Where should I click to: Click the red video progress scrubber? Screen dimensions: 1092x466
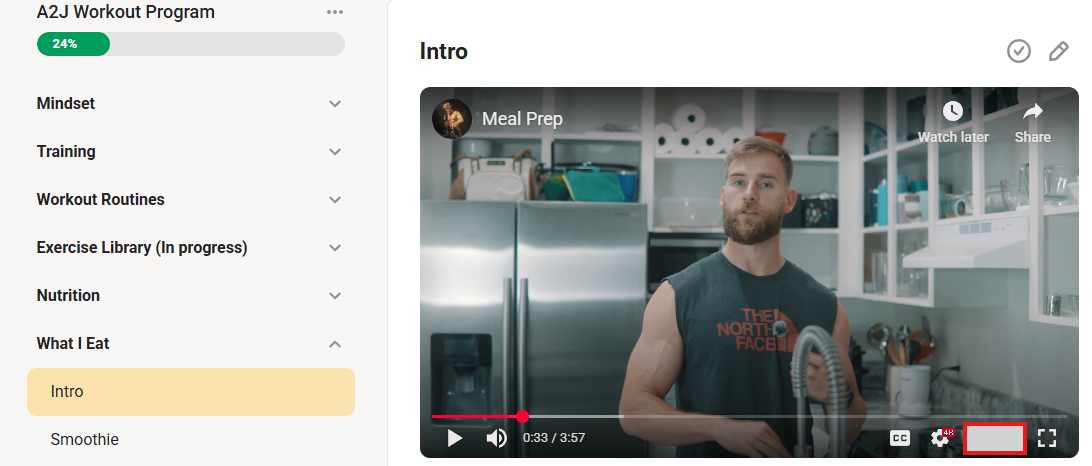(522, 417)
